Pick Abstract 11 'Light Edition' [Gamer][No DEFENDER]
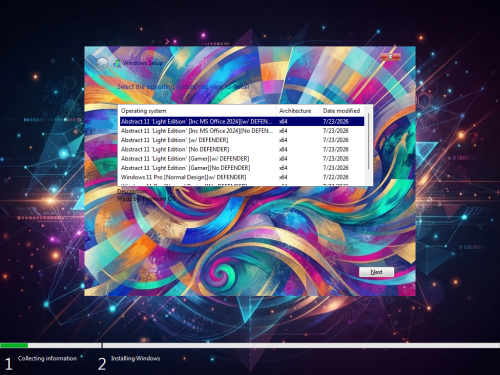Image resolution: width=500 pixels, height=375 pixels. pyautogui.click(x=242, y=168)
